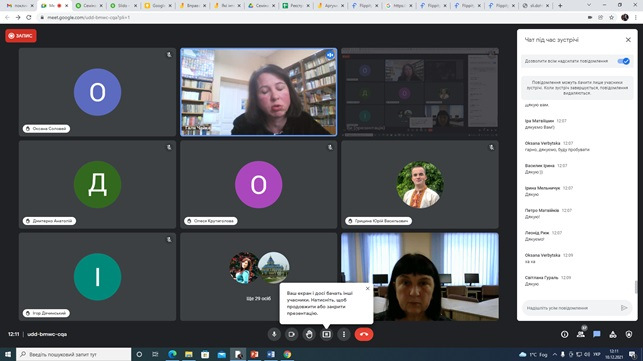Select the shared presentation thumbnail tile
The image size is (643, 361).
coord(420,92)
